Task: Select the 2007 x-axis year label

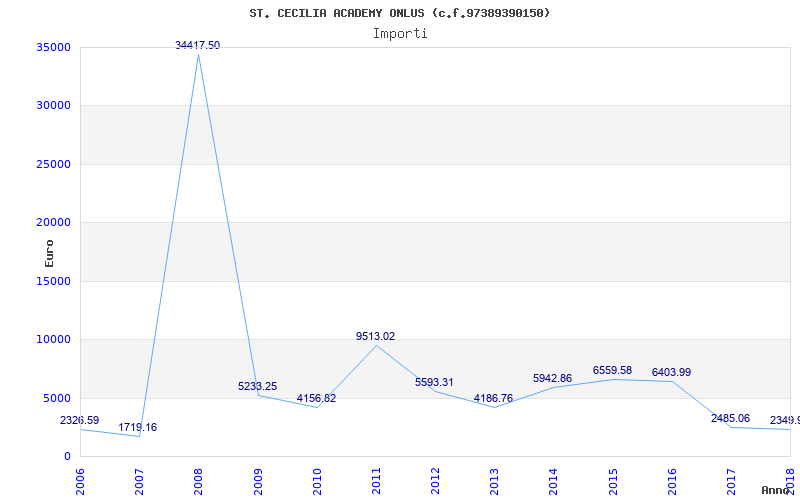Action: 139,482
